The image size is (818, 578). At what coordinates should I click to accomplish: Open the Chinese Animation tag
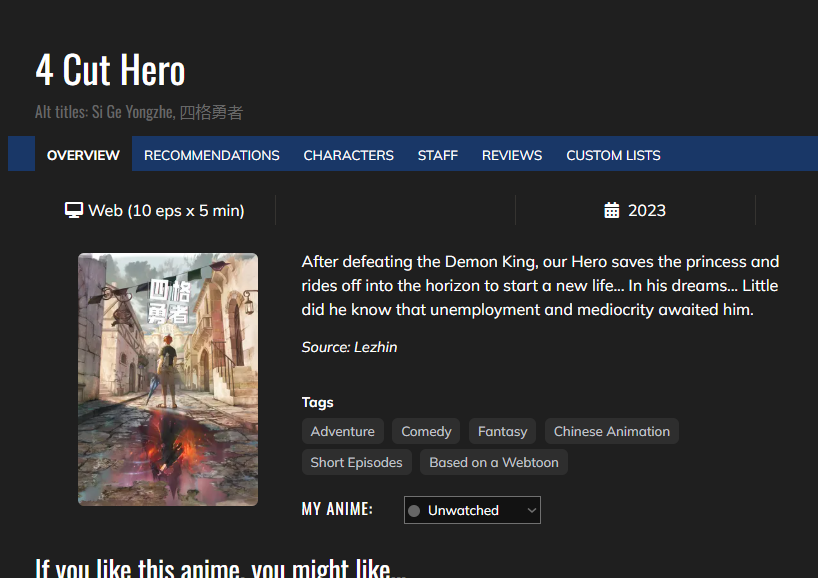tap(611, 431)
